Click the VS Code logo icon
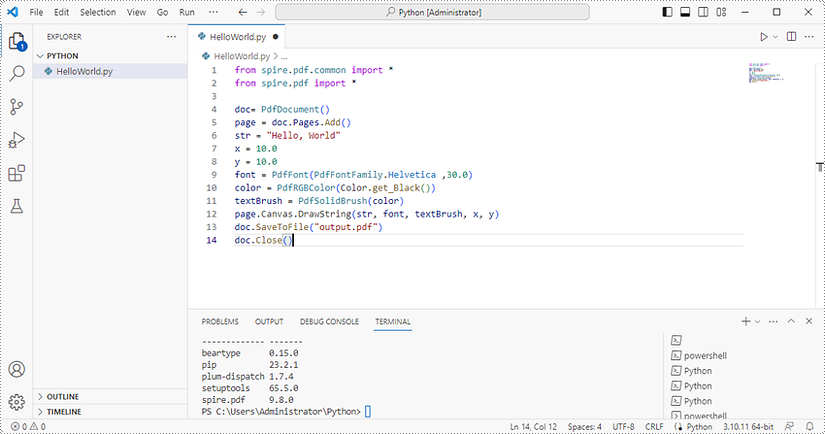The height and width of the screenshot is (434, 825). 13,12
